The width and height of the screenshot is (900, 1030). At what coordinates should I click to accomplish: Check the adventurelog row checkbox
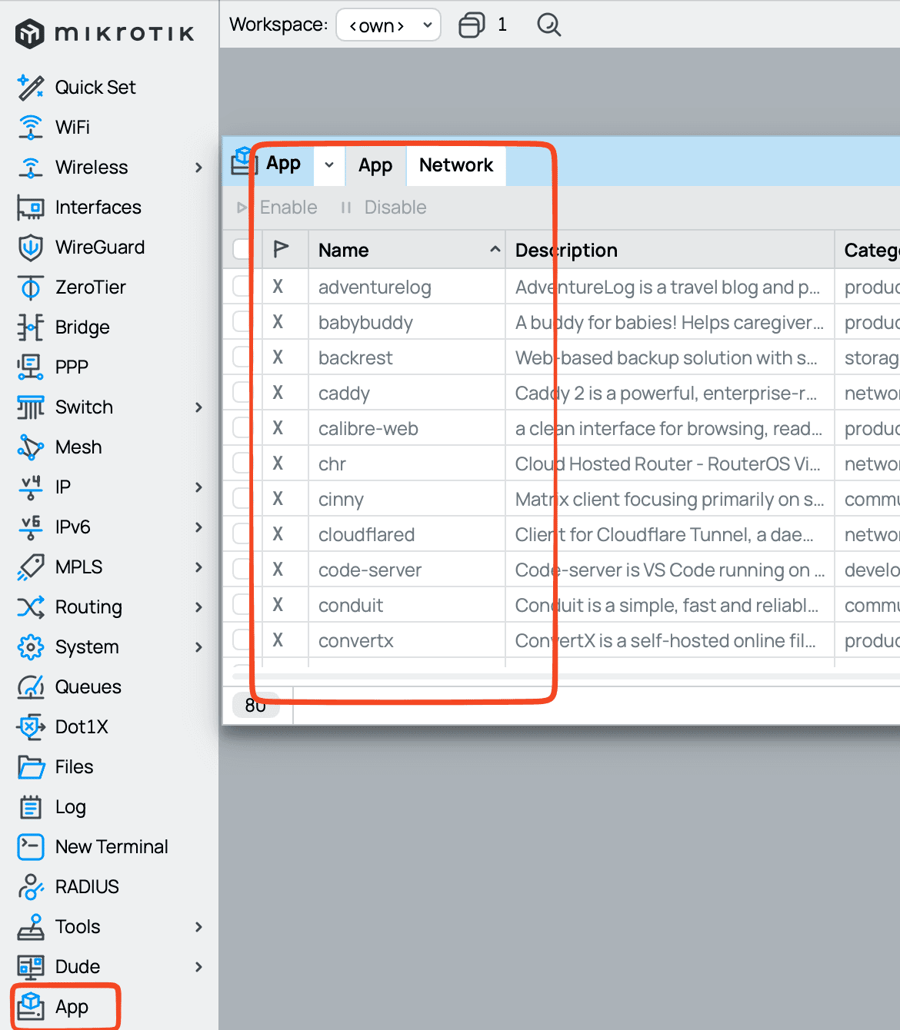pyautogui.click(x=242, y=286)
